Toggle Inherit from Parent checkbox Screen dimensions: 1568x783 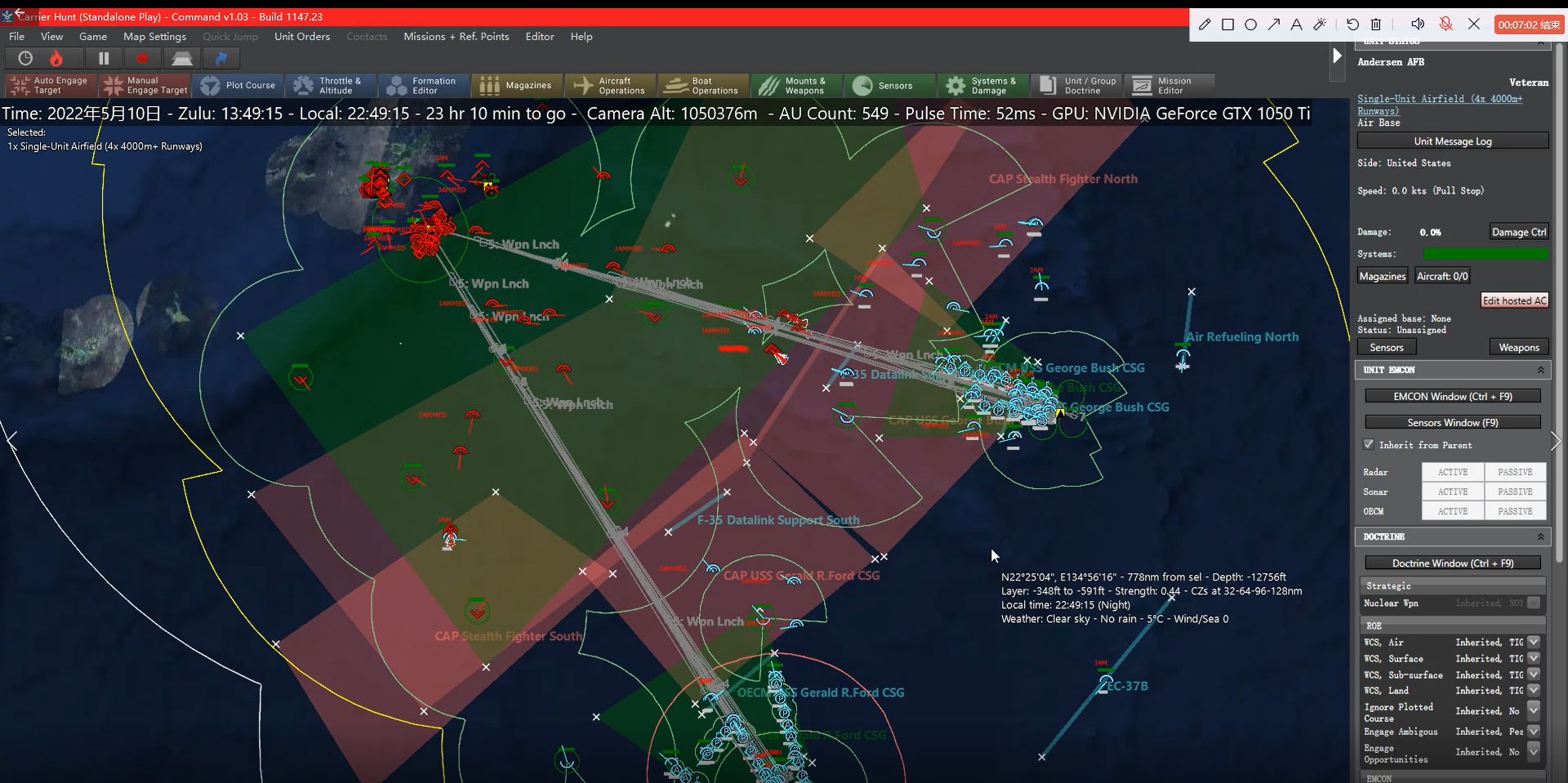tap(1369, 444)
